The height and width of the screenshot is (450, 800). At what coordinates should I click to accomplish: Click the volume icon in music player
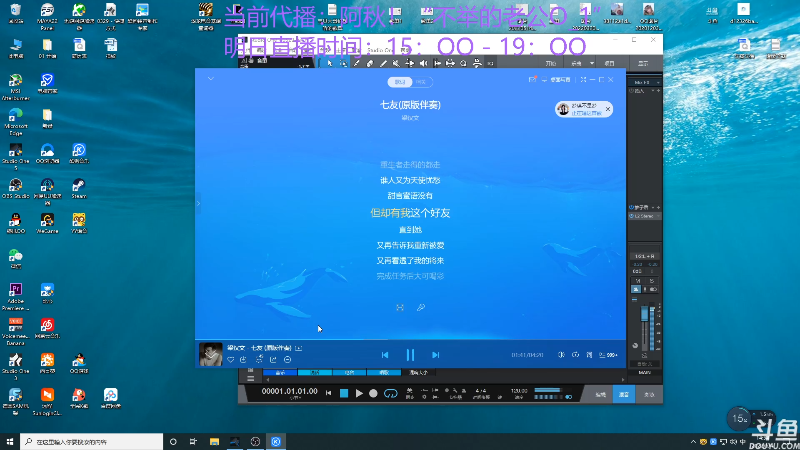tap(561, 355)
